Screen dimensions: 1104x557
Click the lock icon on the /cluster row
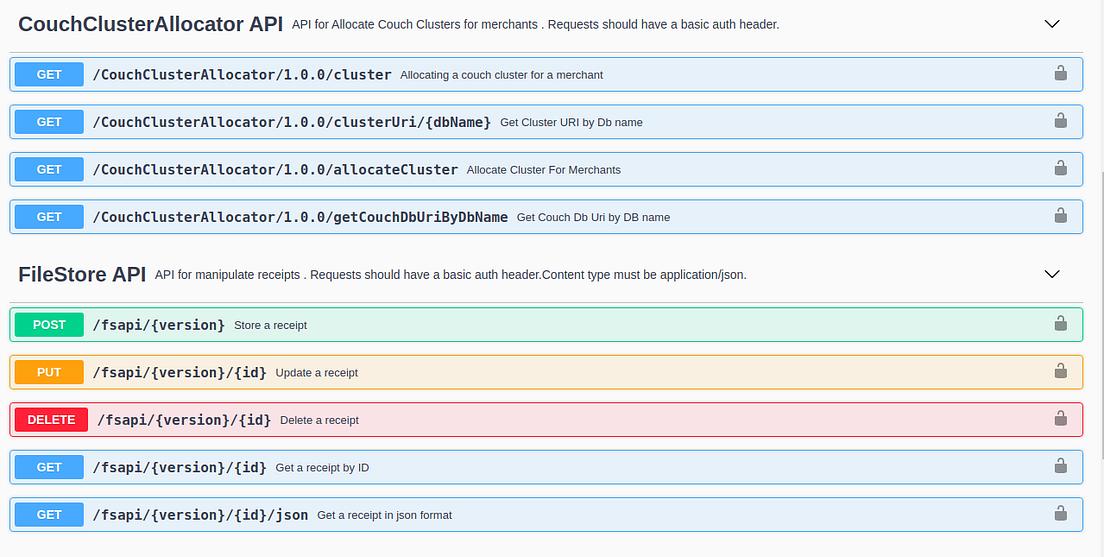pos(1060,73)
